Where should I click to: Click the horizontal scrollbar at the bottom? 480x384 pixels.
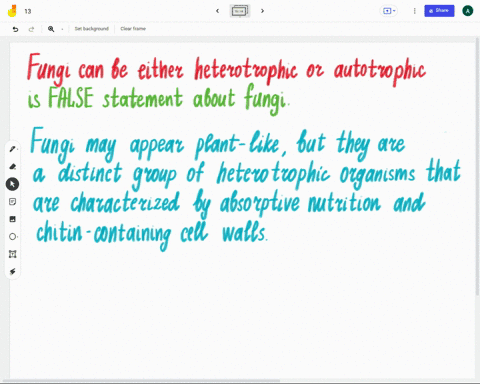click(142, 380)
